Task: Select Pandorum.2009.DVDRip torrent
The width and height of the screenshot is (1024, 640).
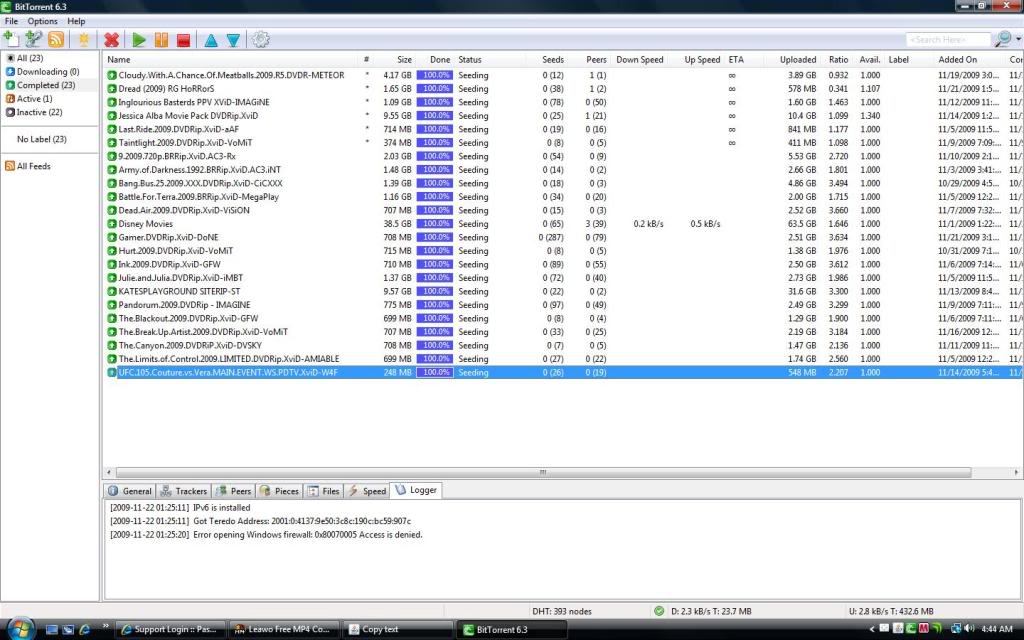Action: (x=563, y=305)
